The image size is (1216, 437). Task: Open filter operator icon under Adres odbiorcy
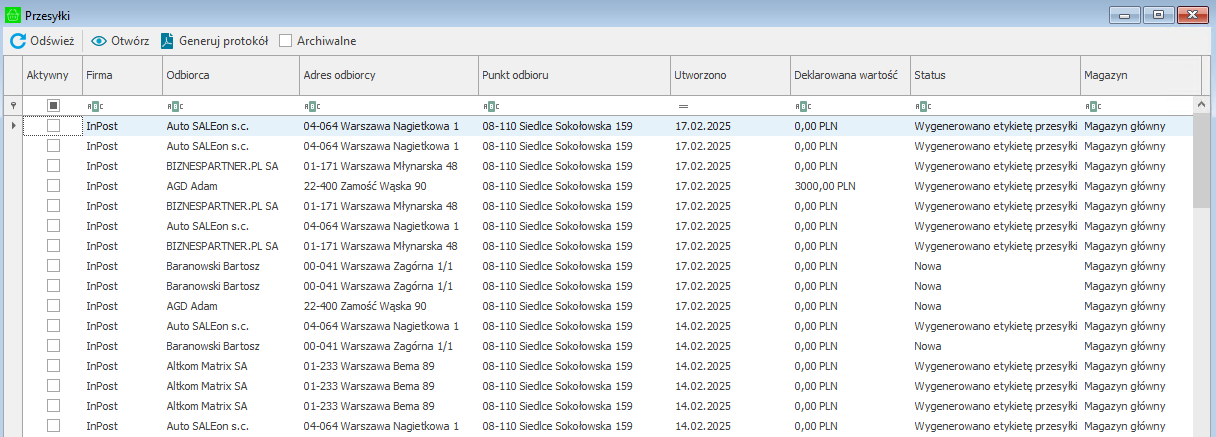pos(312,106)
